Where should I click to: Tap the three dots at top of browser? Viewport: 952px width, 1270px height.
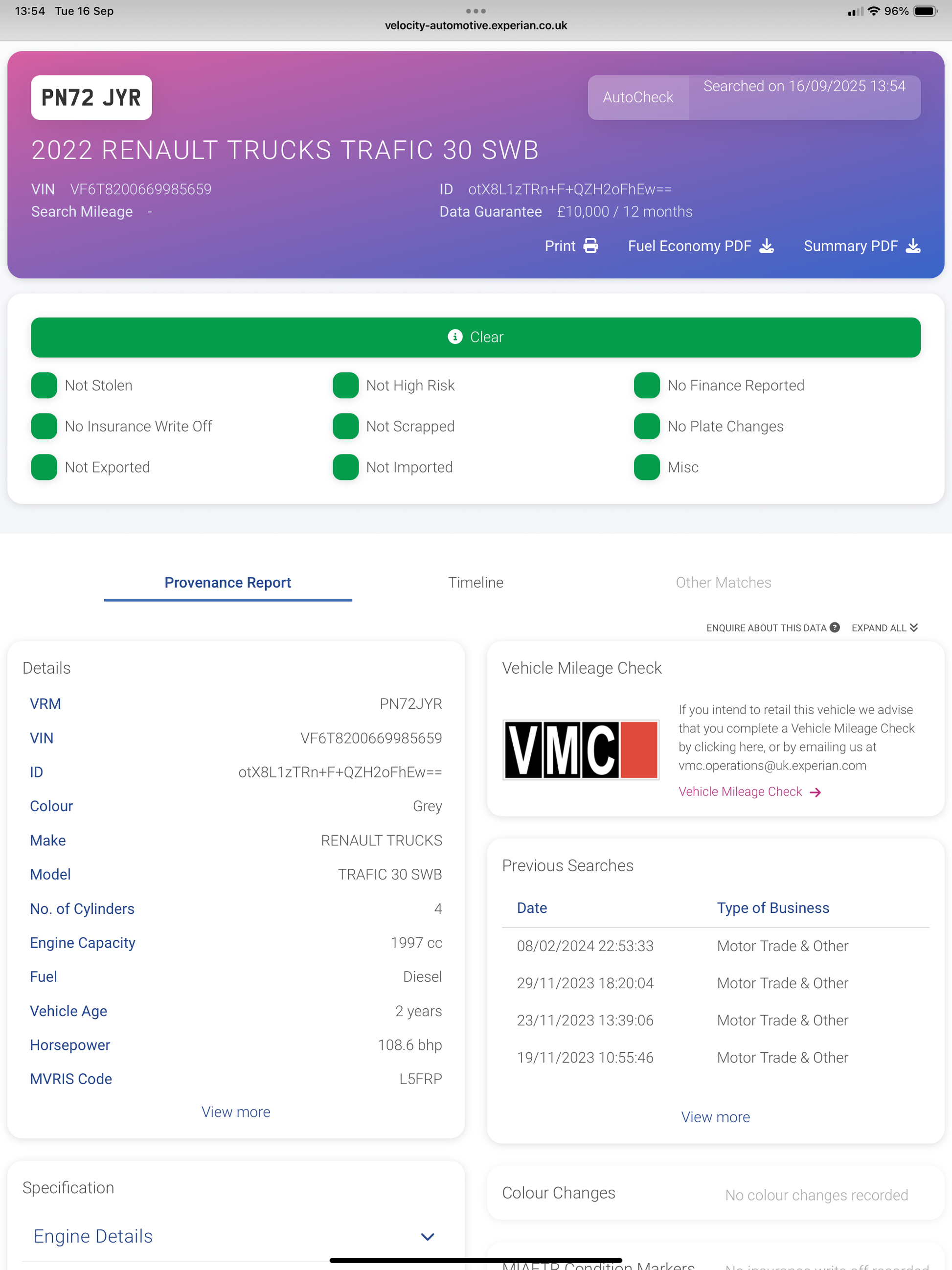point(476,11)
